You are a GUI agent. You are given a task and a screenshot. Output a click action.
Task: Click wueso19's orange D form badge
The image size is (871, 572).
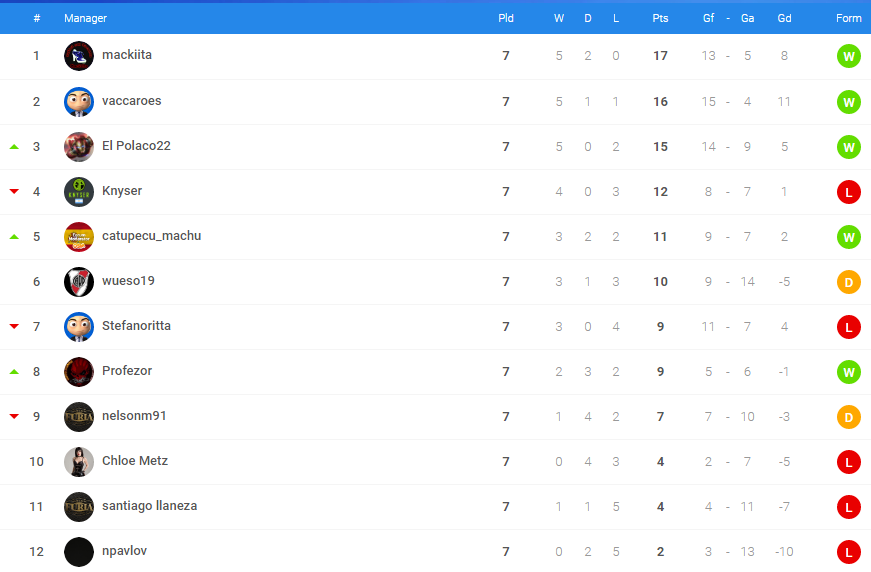tap(848, 282)
